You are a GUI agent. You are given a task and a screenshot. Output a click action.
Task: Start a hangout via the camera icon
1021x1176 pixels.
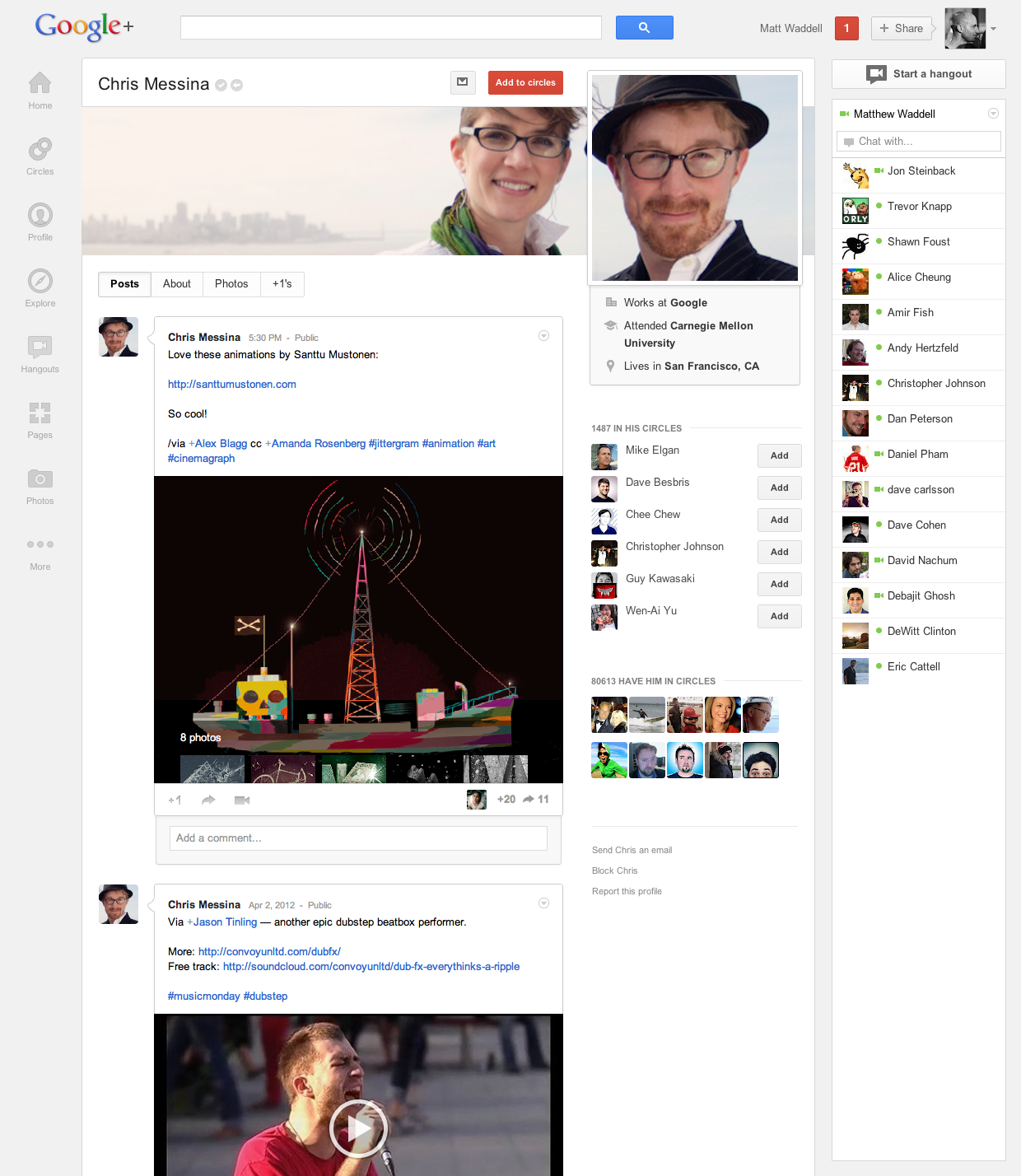click(875, 74)
